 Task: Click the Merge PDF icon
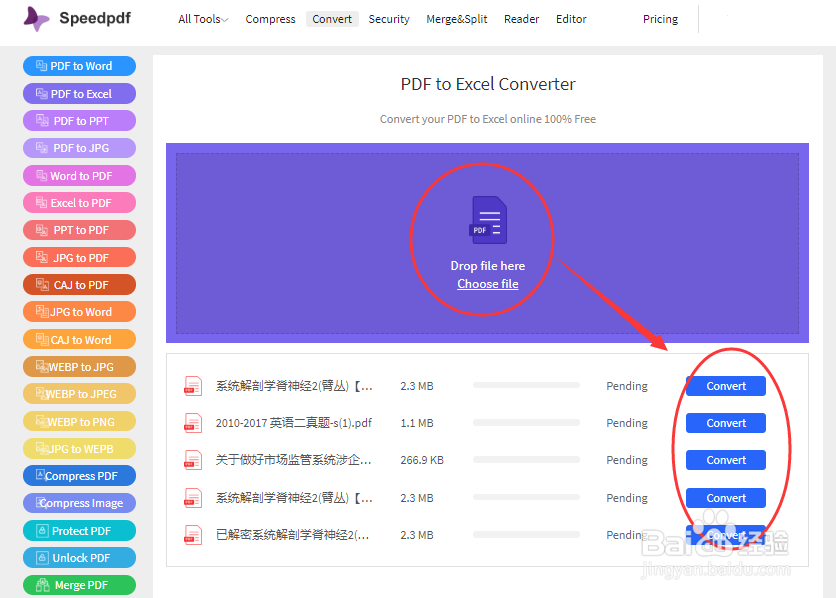point(43,585)
